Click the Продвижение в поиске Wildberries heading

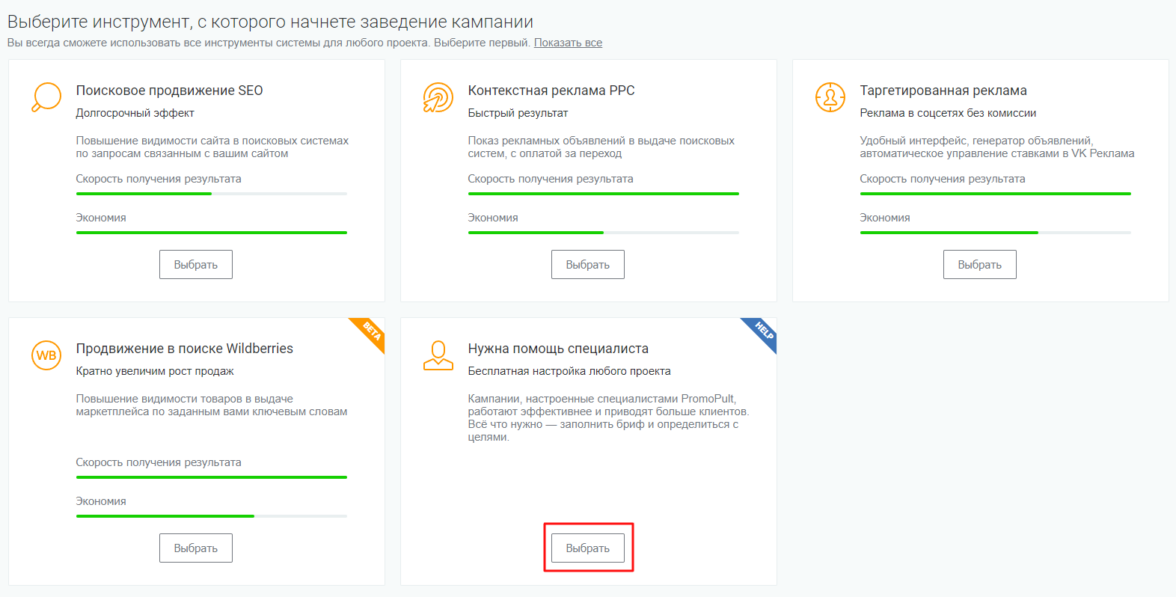click(184, 349)
